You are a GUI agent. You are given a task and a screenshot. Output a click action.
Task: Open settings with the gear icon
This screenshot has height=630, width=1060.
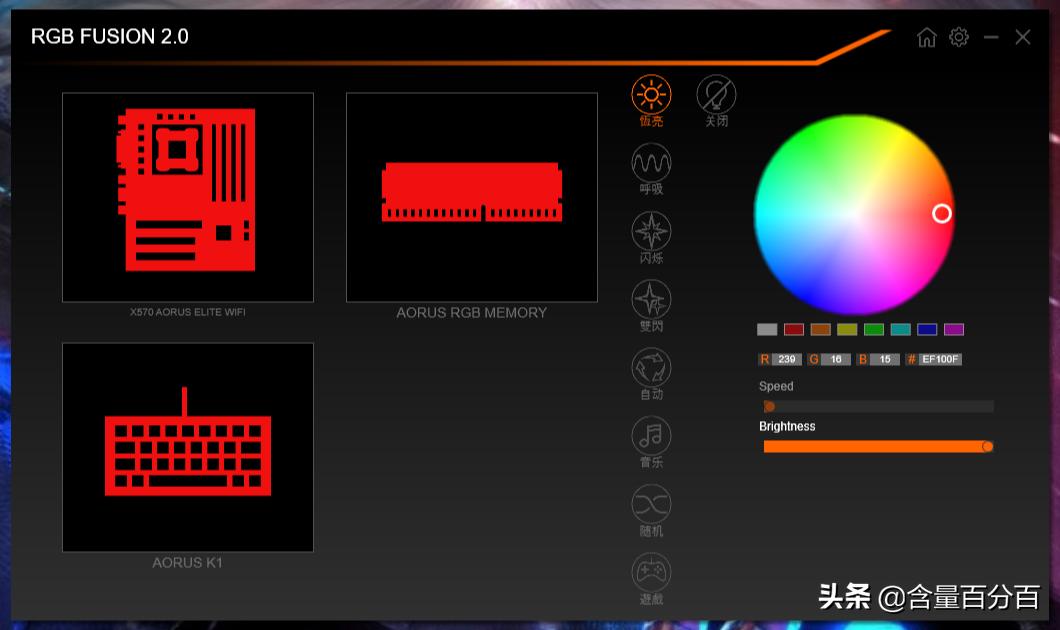[959, 37]
